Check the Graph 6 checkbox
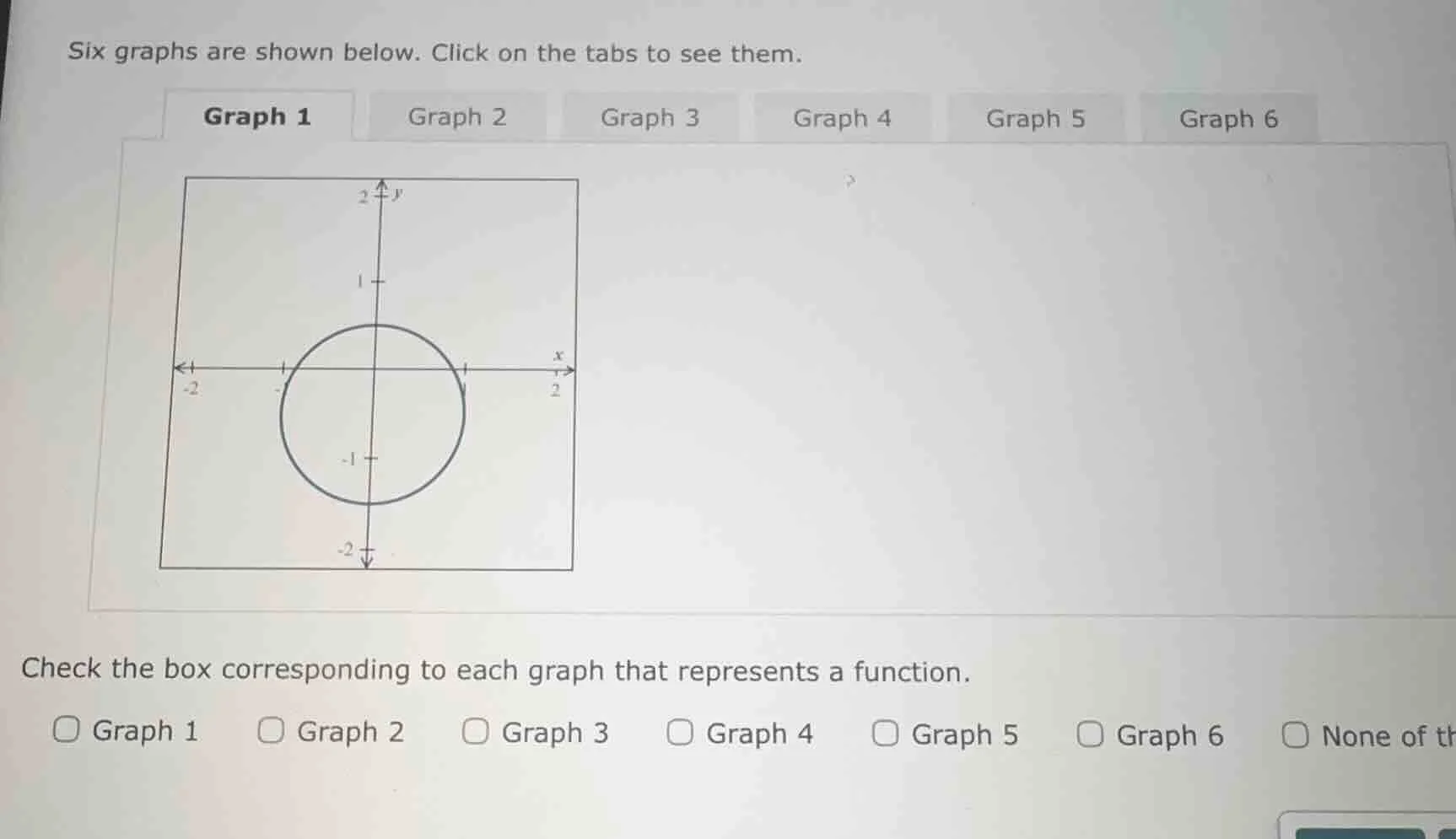Viewport: 1456px width, 839px height. point(1092,735)
